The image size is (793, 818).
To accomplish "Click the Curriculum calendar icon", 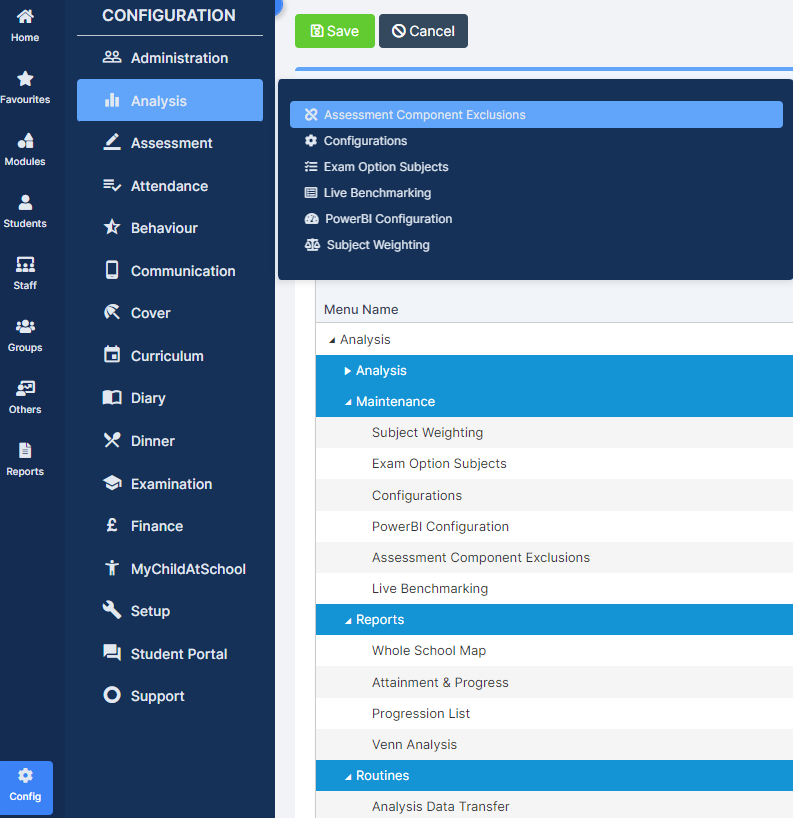I will [x=112, y=354].
